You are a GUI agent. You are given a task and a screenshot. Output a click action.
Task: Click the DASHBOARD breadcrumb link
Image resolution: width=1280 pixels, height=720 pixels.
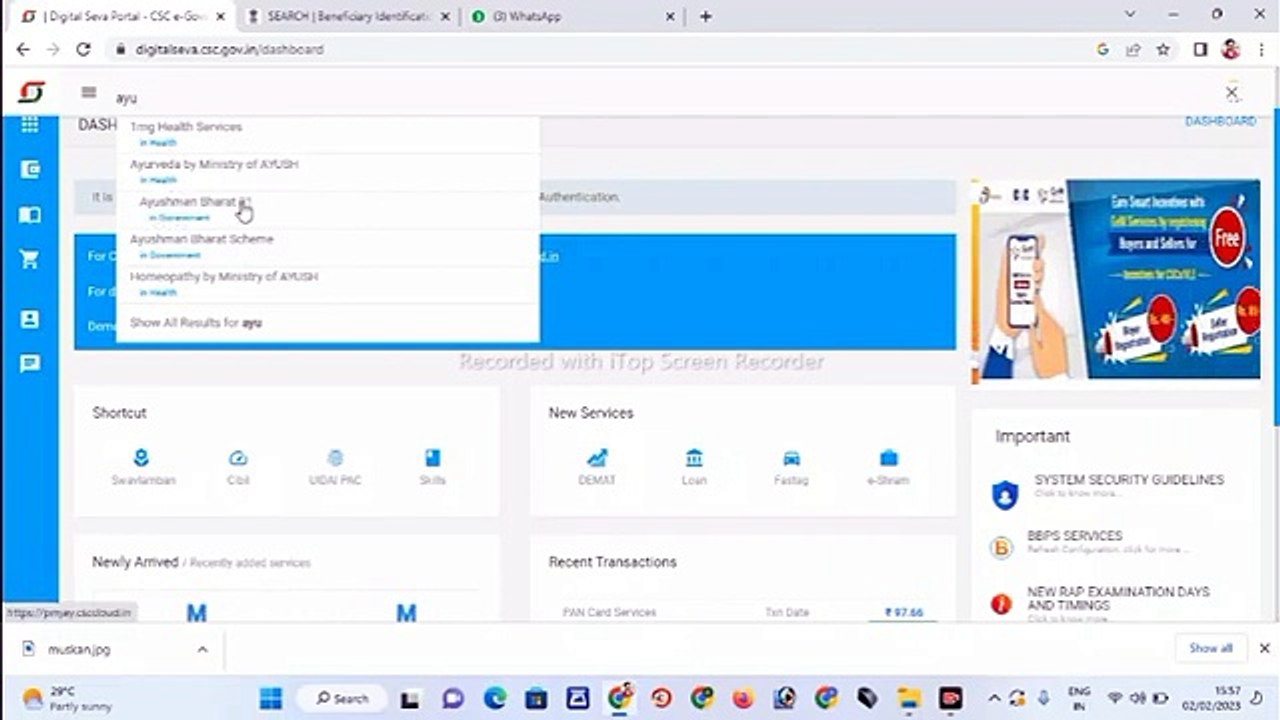1220,121
